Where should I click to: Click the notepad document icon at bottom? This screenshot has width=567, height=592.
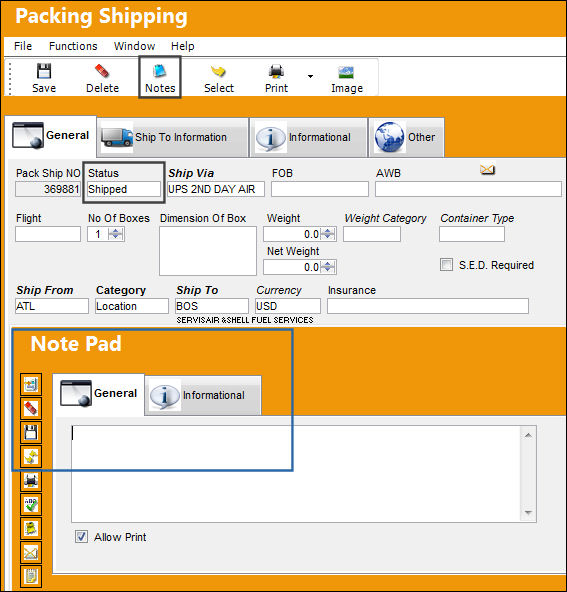click(31, 577)
